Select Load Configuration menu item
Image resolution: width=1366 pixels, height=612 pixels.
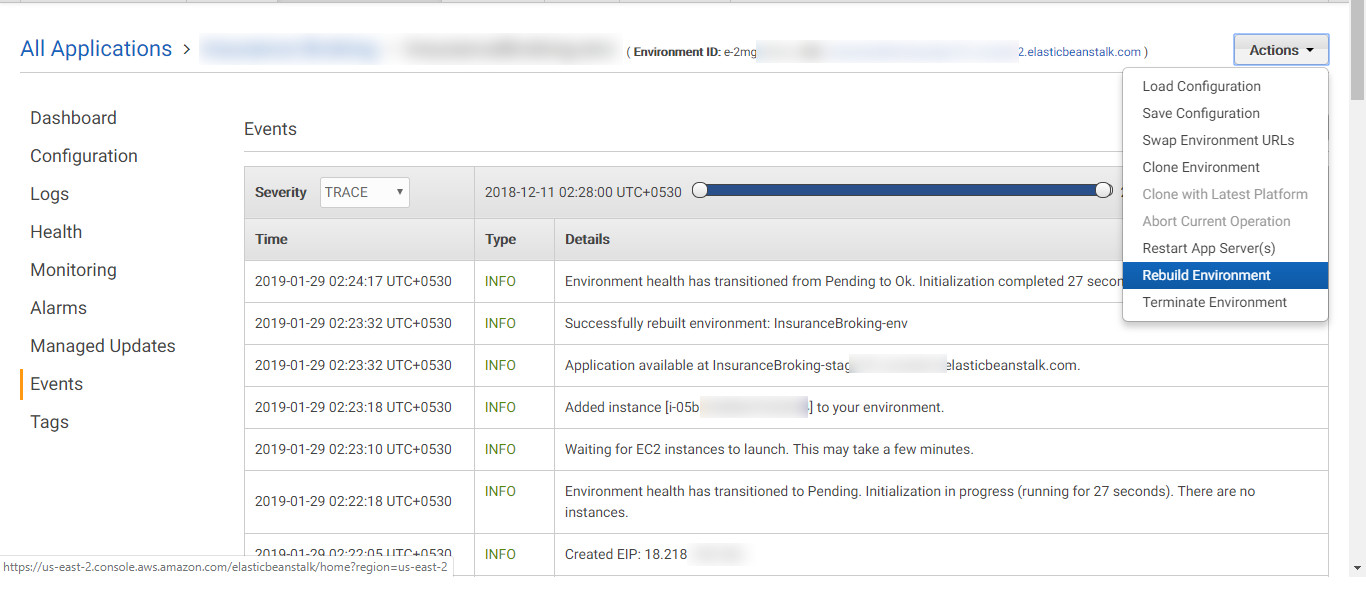[x=1201, y=86]
